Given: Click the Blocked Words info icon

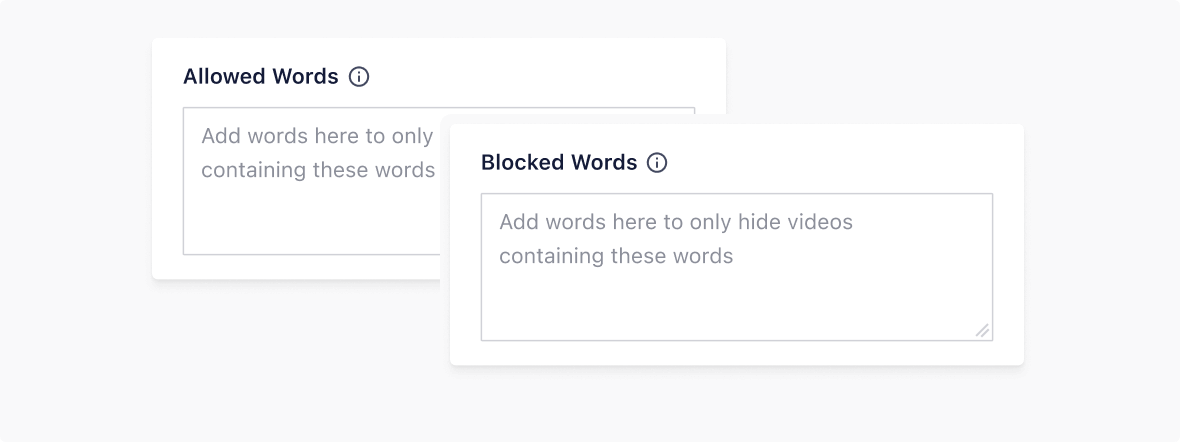Looking at the screenshot, I should pos(657,163).
